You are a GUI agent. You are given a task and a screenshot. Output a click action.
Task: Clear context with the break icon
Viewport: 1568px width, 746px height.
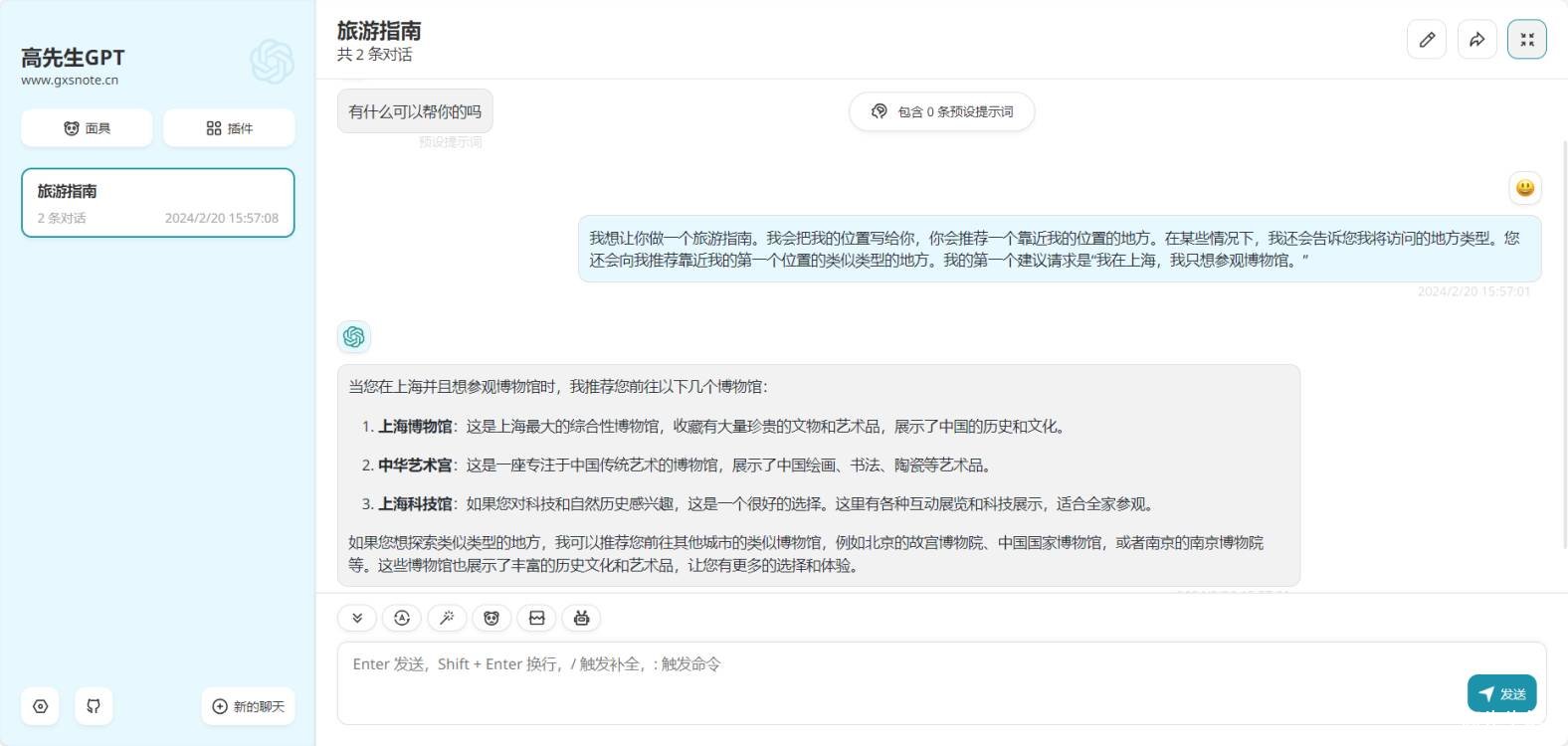(537, 618)
